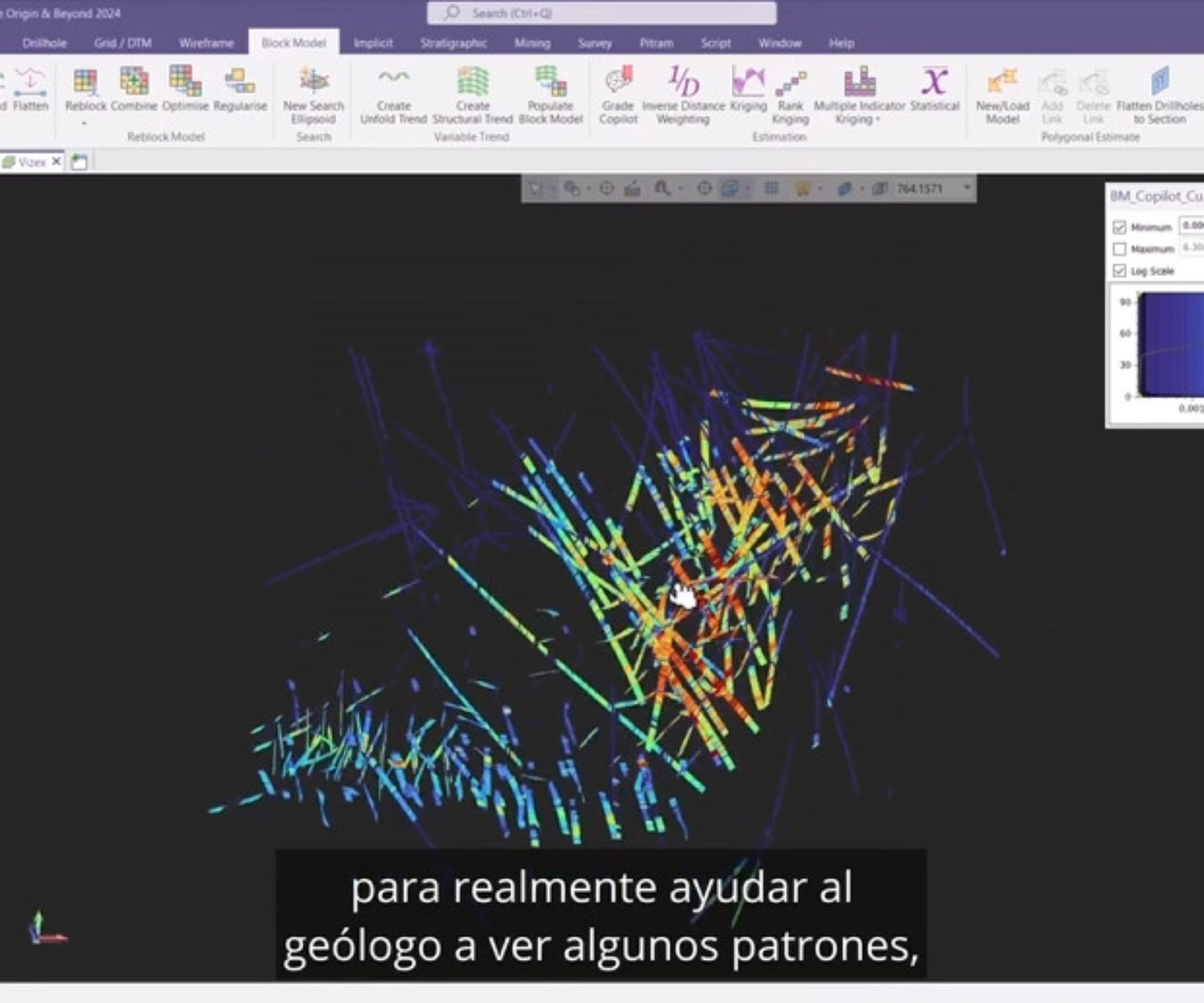This screenshot has width=1204, height=1003.
Task: Choose the Optimise reblock tool
Action: (x=185, y=83)
